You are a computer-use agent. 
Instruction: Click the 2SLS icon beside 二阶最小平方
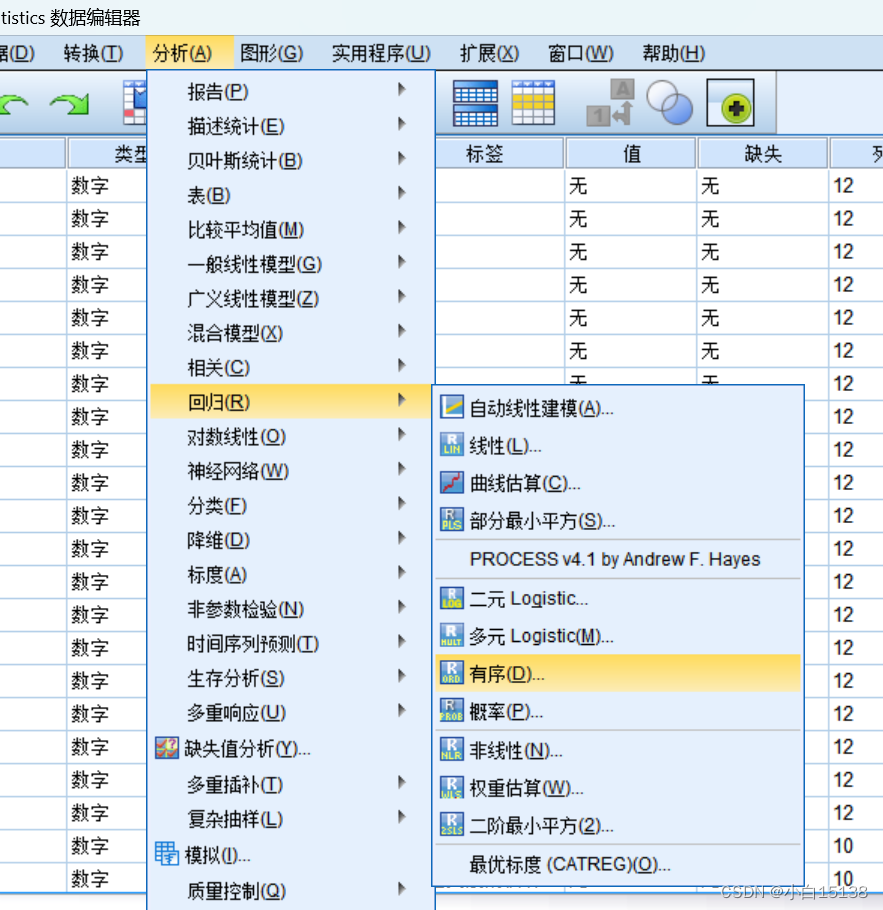click(x=452, y=824)
